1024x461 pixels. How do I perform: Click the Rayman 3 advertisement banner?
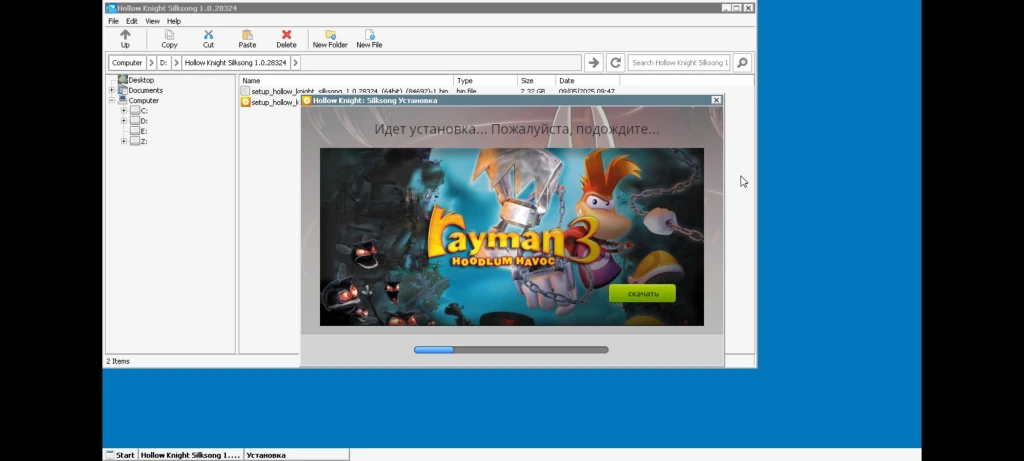(x=511, y=236)
